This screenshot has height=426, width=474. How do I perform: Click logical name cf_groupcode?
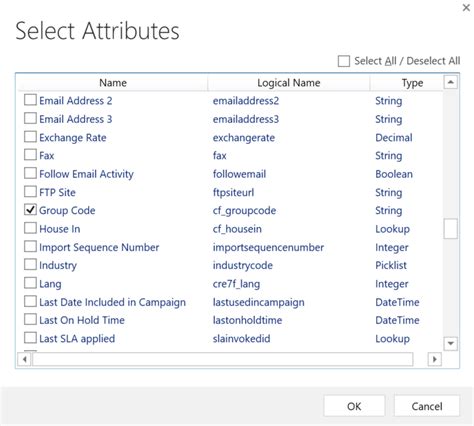[244, 211]
